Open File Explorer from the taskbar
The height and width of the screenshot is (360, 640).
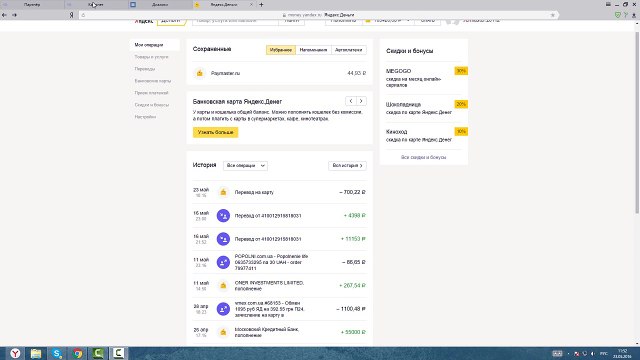coord(36,353)
